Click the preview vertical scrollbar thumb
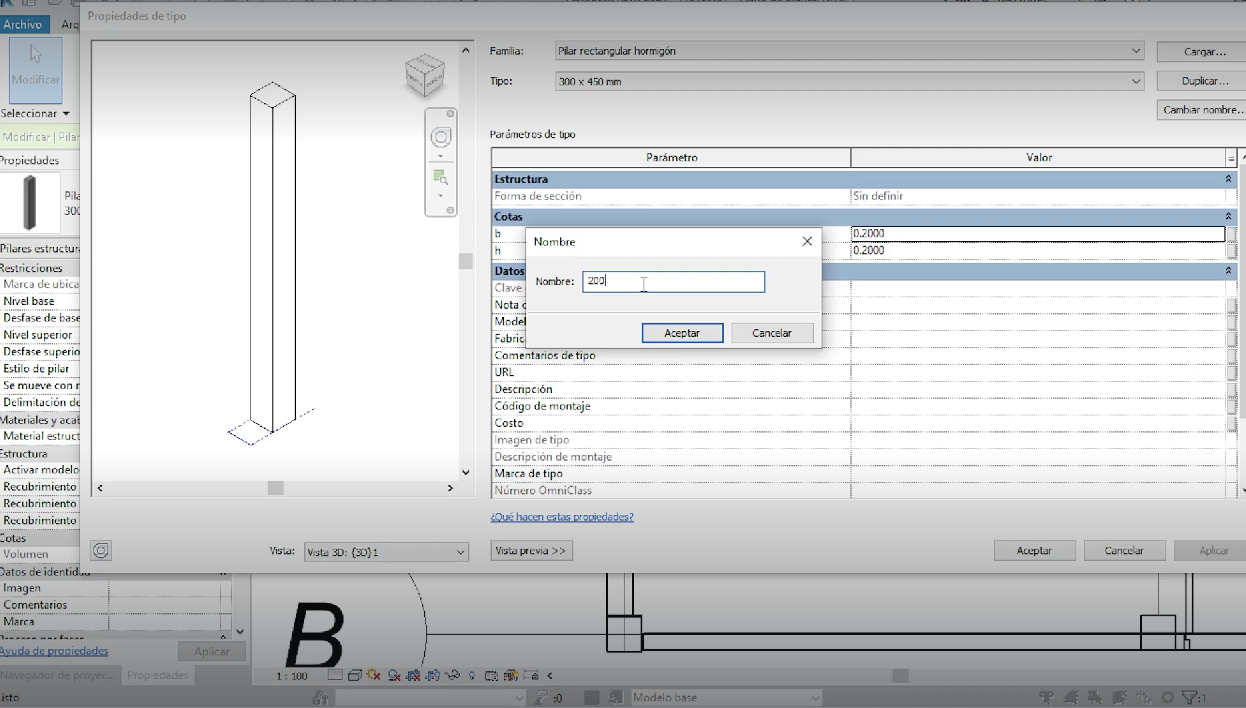 pos(465,261)
